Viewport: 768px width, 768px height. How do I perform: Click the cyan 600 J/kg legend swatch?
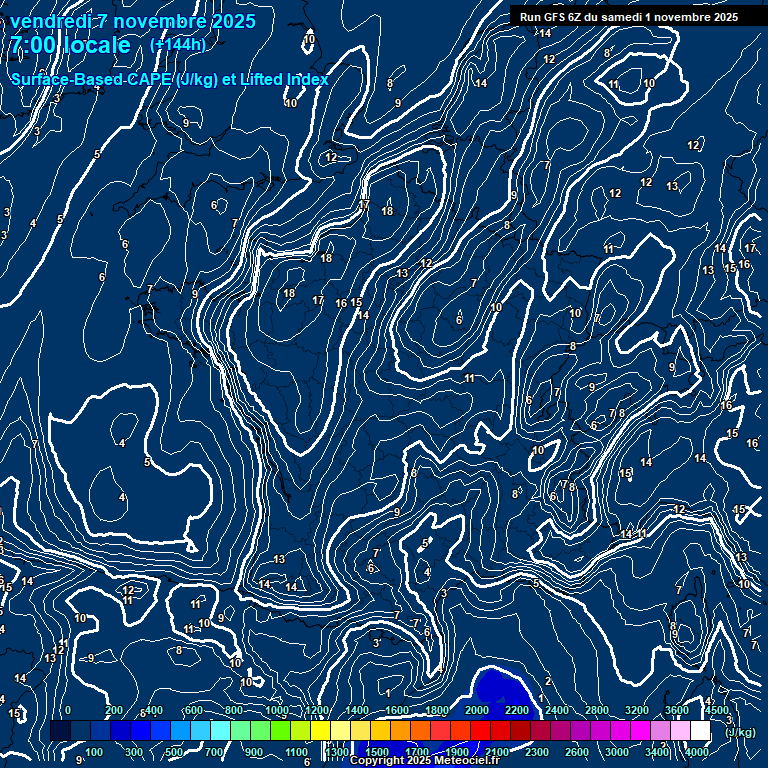200,732
